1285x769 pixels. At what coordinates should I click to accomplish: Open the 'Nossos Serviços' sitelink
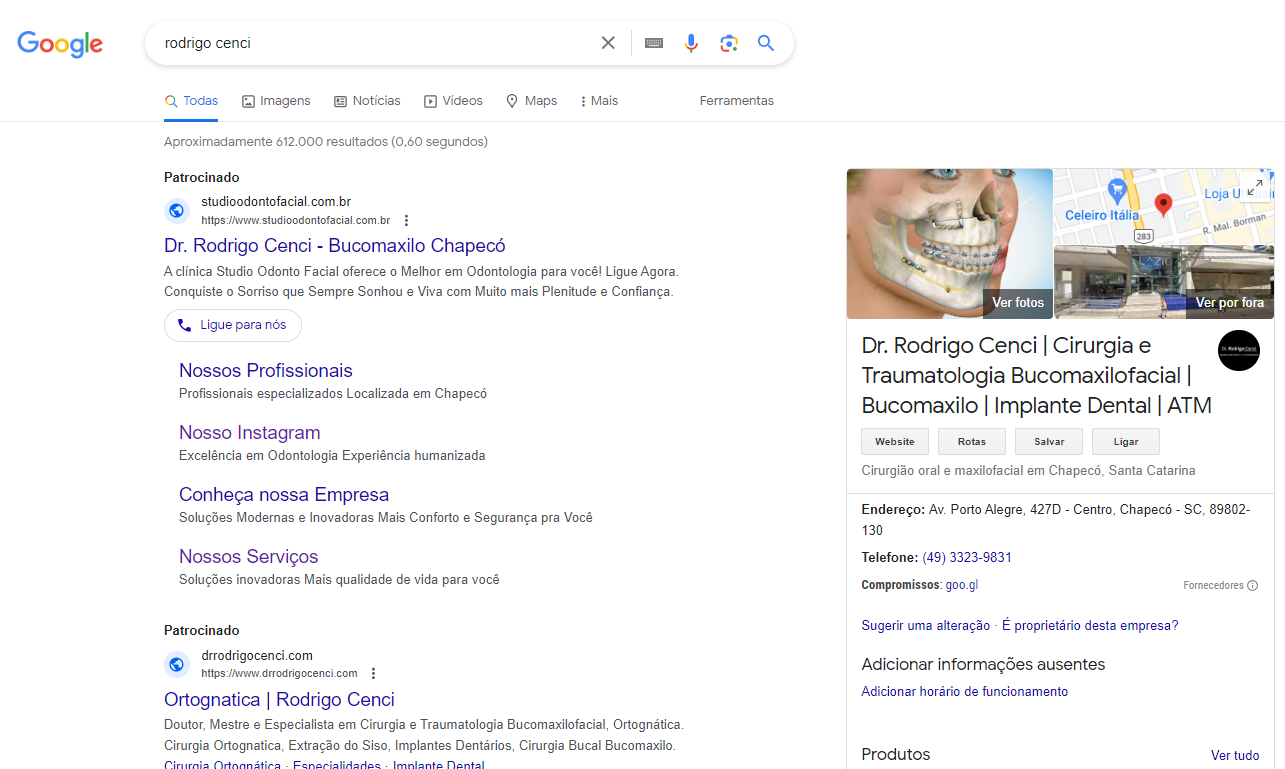click(249, 557)
